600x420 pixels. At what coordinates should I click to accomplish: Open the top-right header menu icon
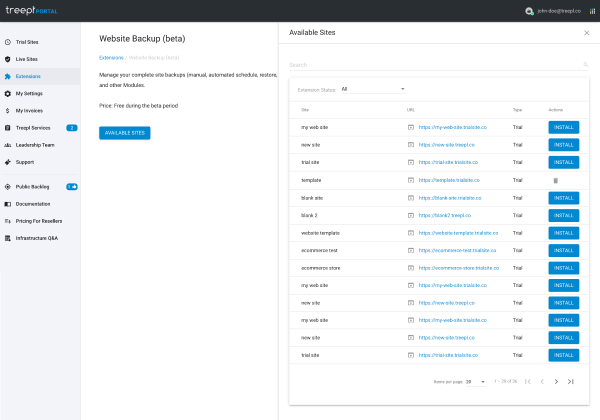(x=590, y=11)
